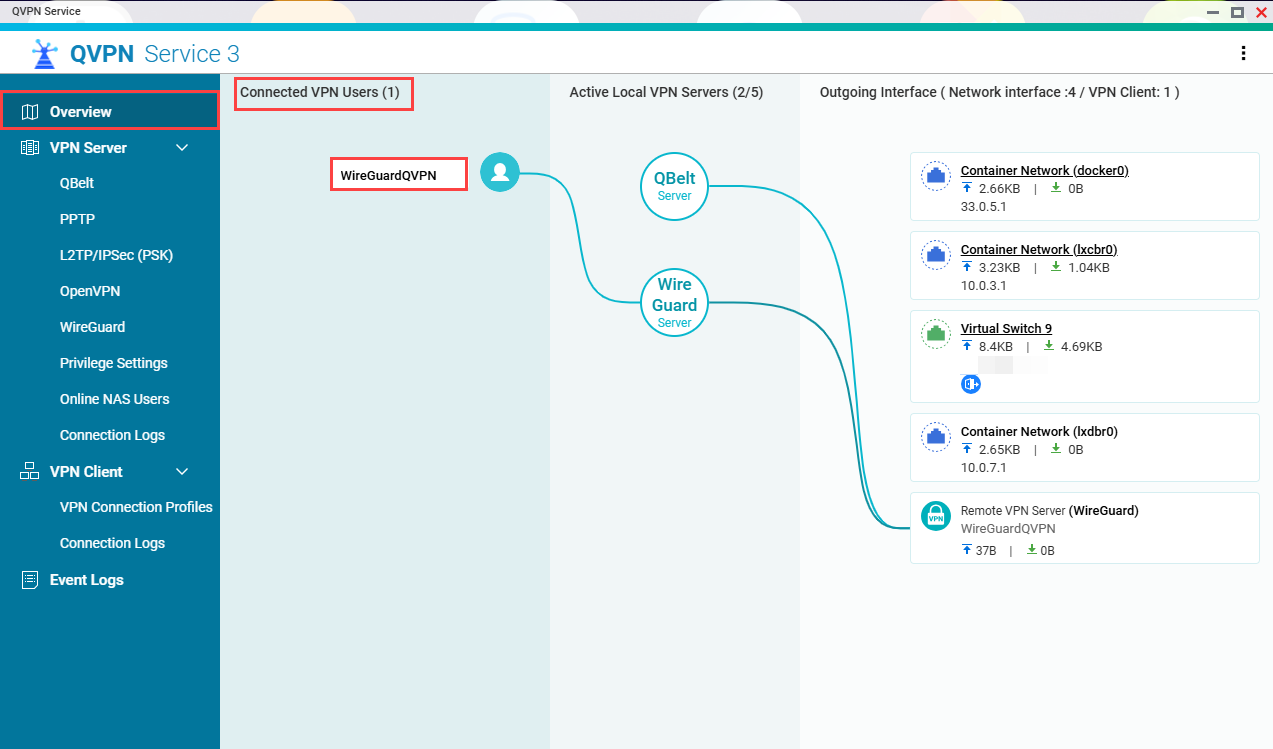The image size is (1273, 749).
Task: Open the OpenVPN settings entry
Action: 90,290
